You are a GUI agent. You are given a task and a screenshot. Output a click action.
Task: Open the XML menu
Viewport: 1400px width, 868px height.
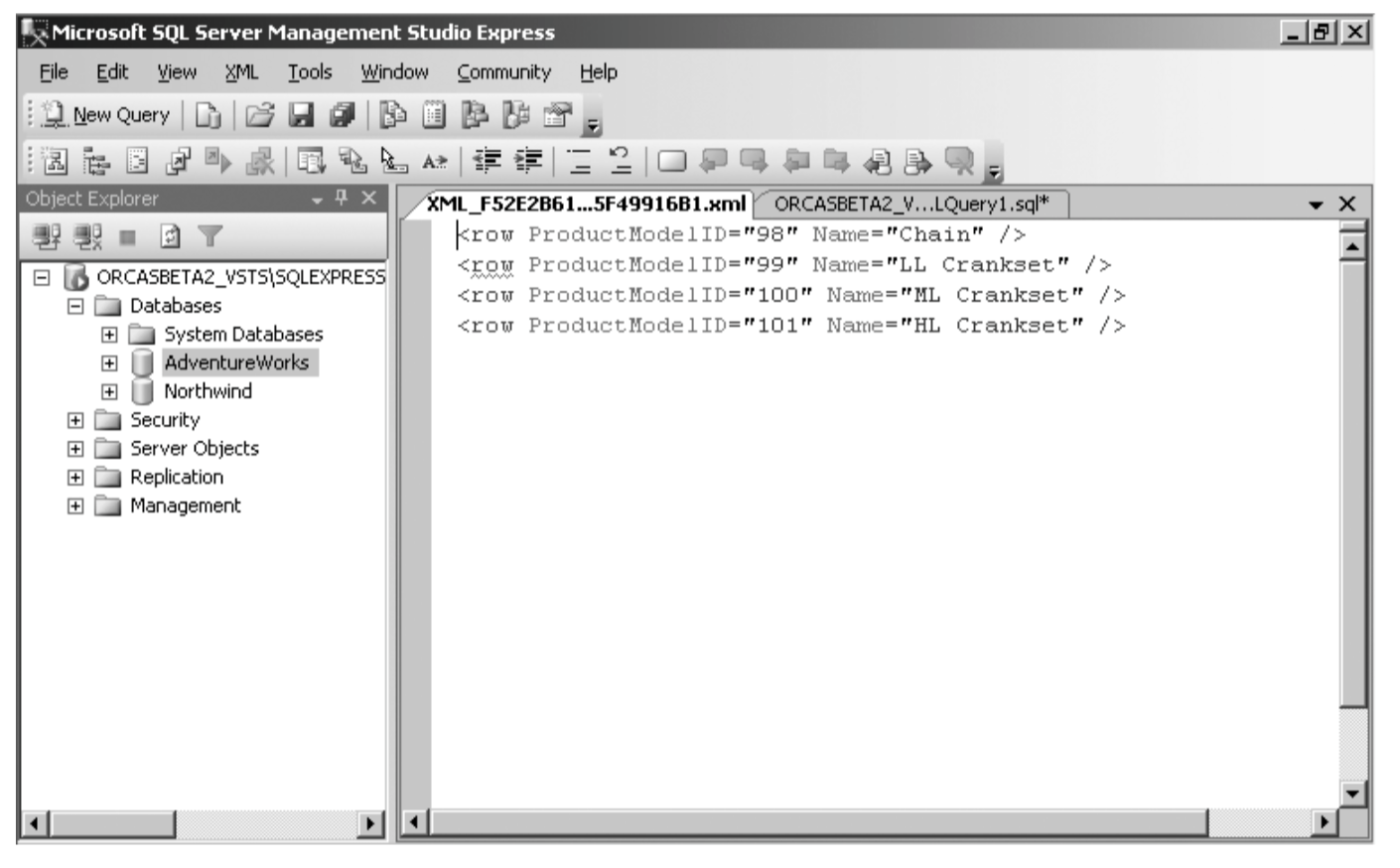coord(240,72)
